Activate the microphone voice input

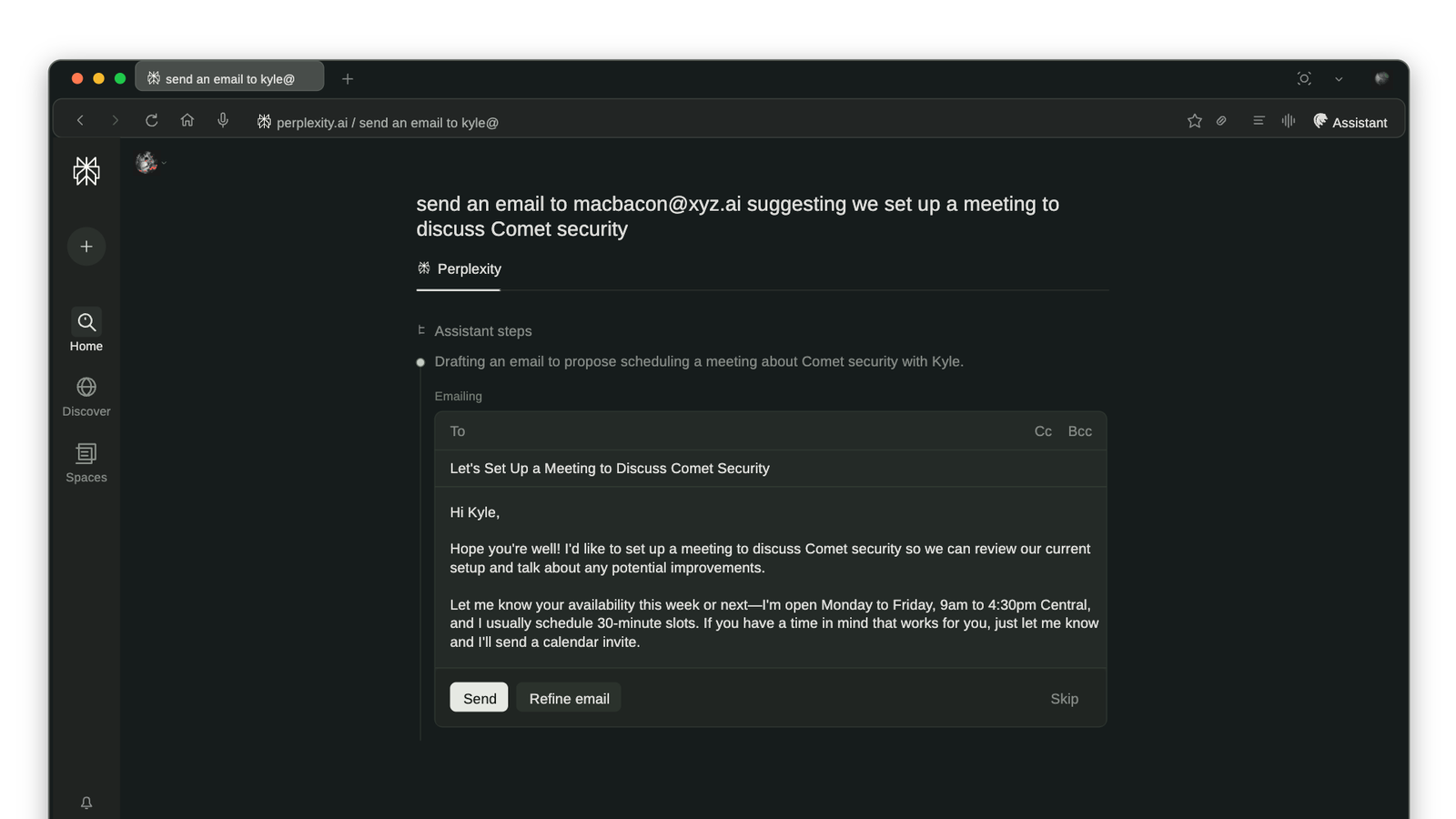[223, 120]
